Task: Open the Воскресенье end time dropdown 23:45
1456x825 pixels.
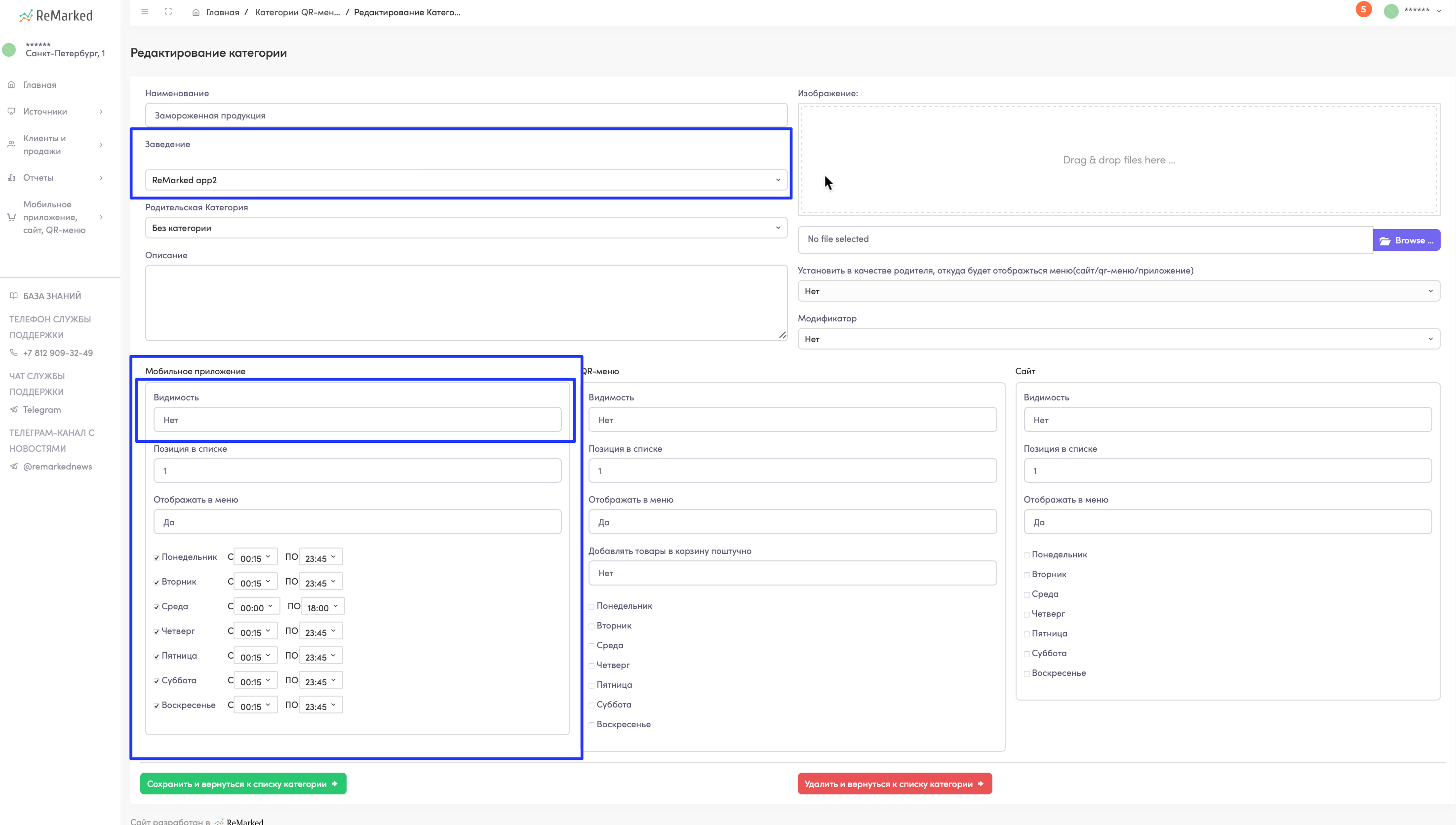Action: 320,706
